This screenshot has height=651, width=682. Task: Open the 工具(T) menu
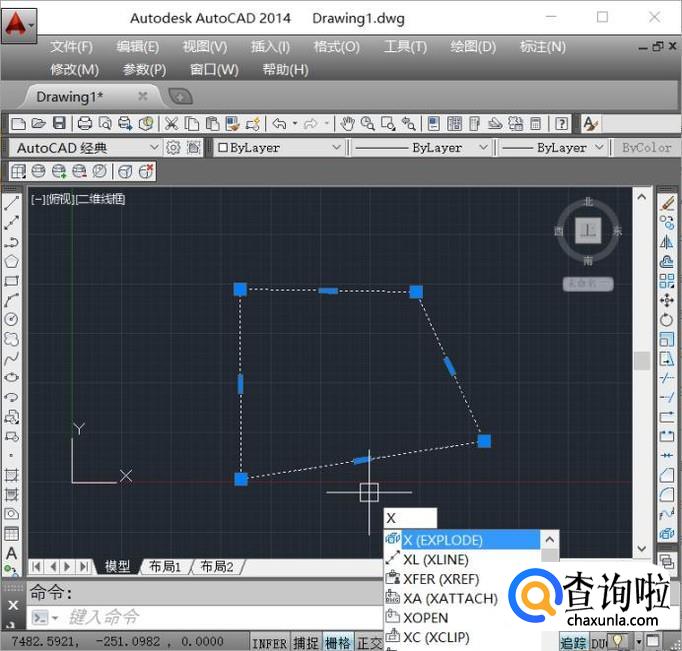click(x=405, y=47)
